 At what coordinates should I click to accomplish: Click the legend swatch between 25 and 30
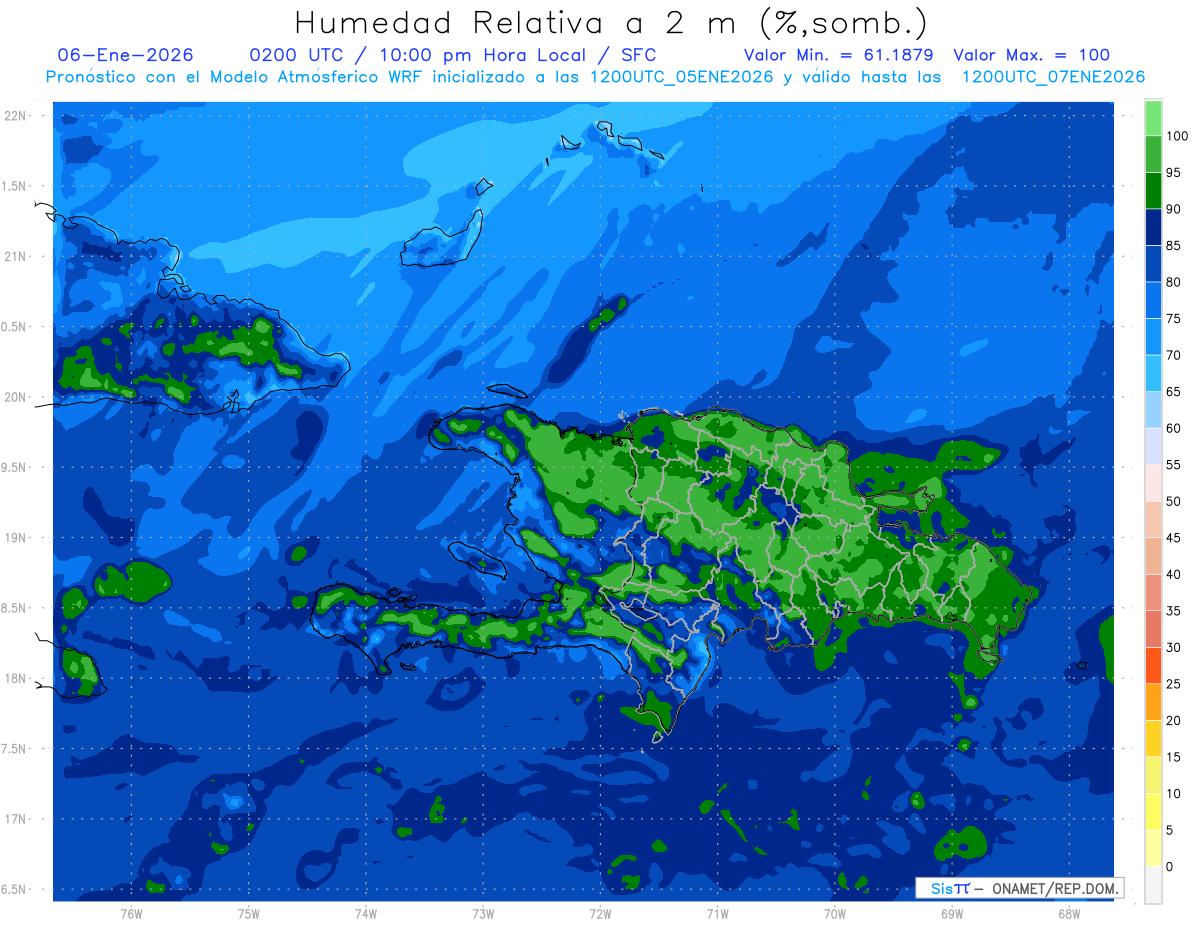pos(1153,666)
